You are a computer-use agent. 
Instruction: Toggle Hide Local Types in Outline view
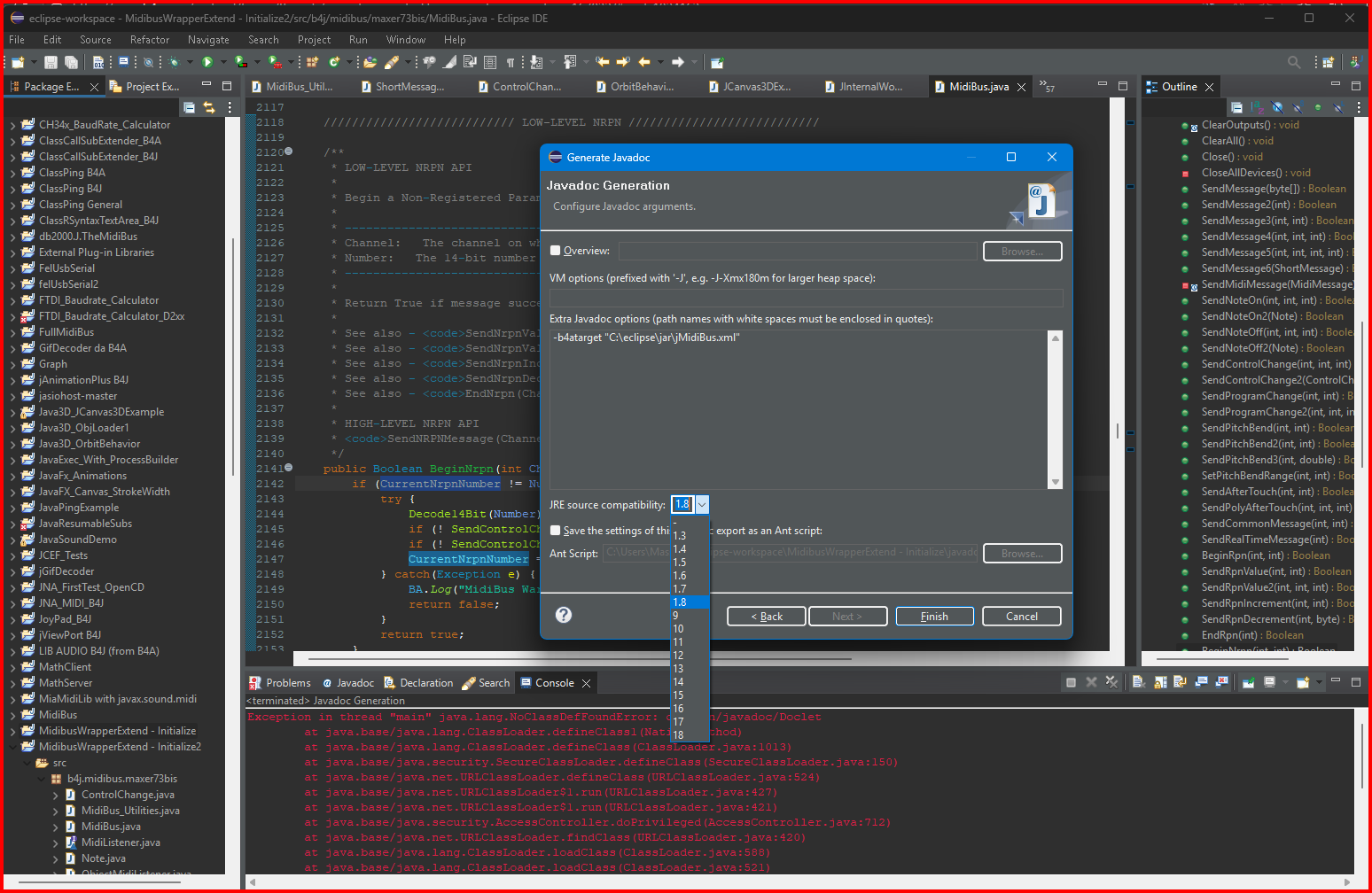click(x=1338, y=107)
